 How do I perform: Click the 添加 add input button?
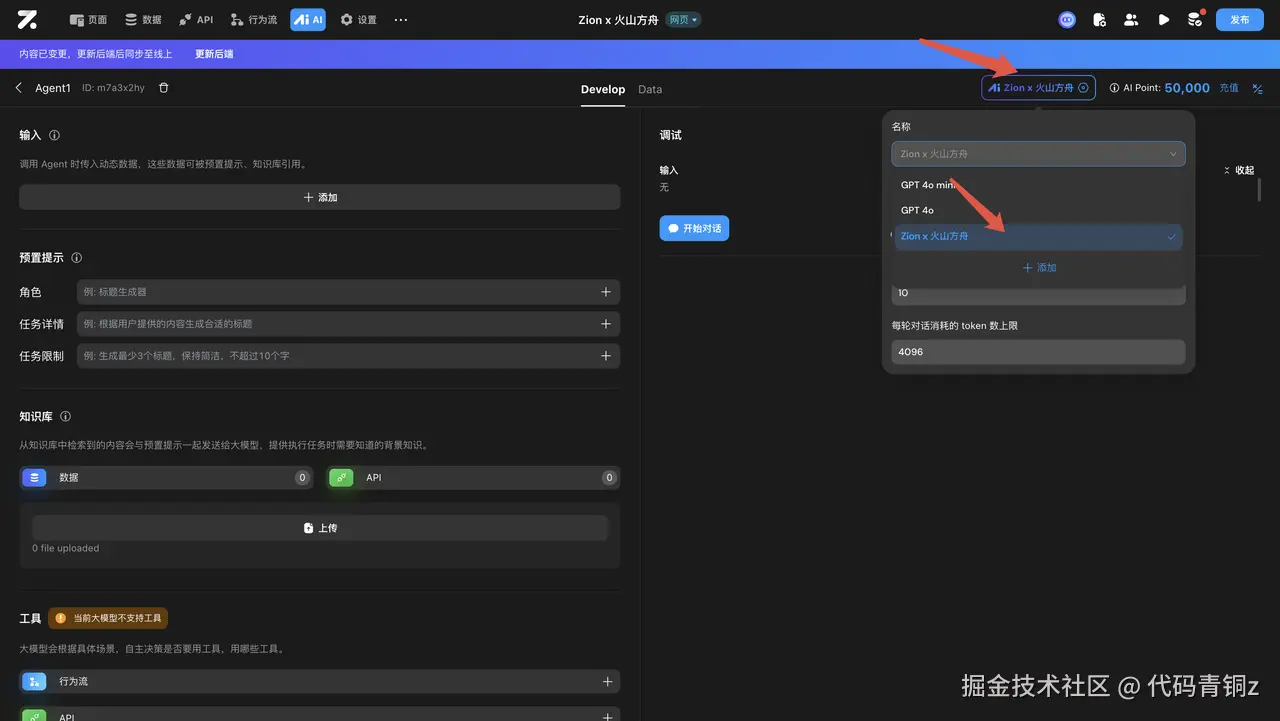(x=320, y=197)
